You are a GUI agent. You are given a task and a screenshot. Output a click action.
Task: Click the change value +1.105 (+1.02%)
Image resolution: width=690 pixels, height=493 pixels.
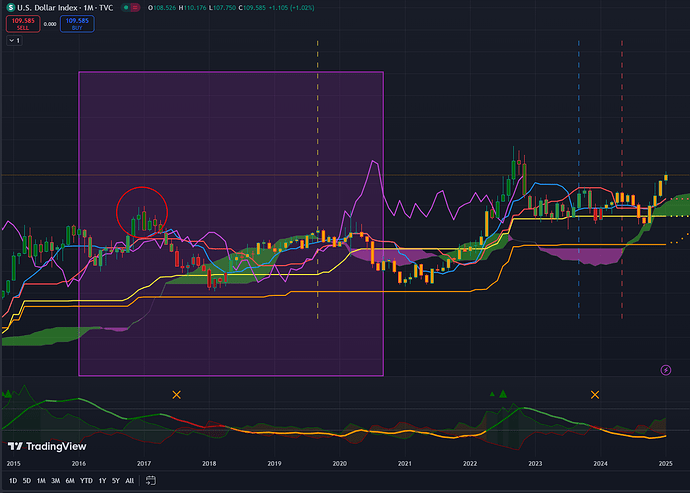point(292,7)
